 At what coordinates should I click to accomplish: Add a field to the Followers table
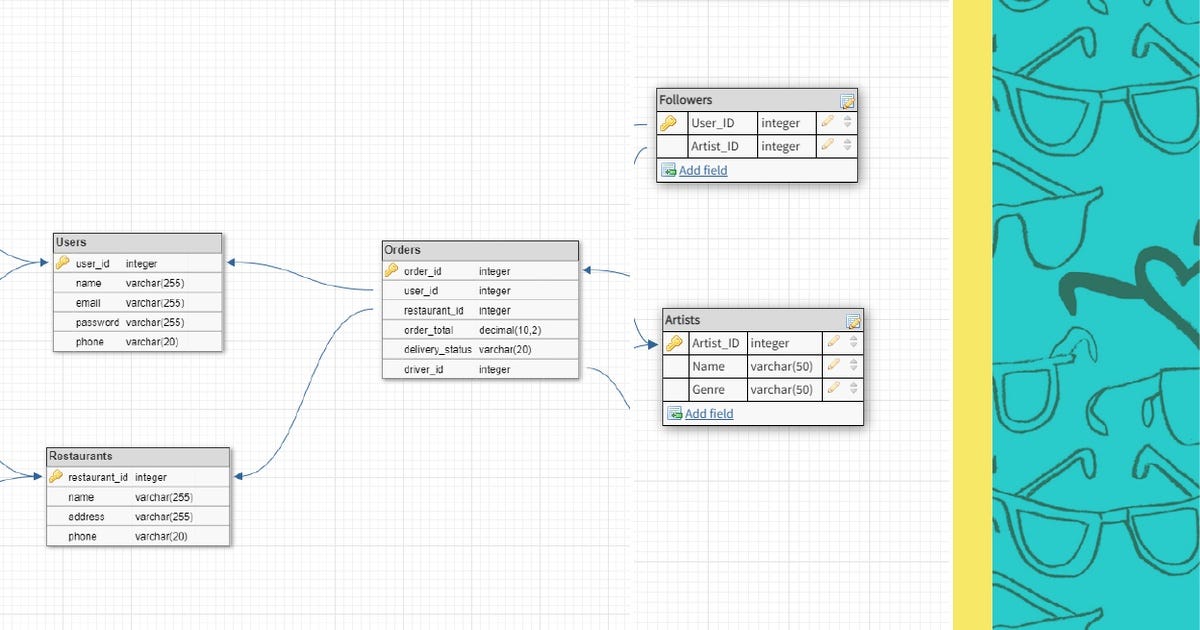point(703,170)
